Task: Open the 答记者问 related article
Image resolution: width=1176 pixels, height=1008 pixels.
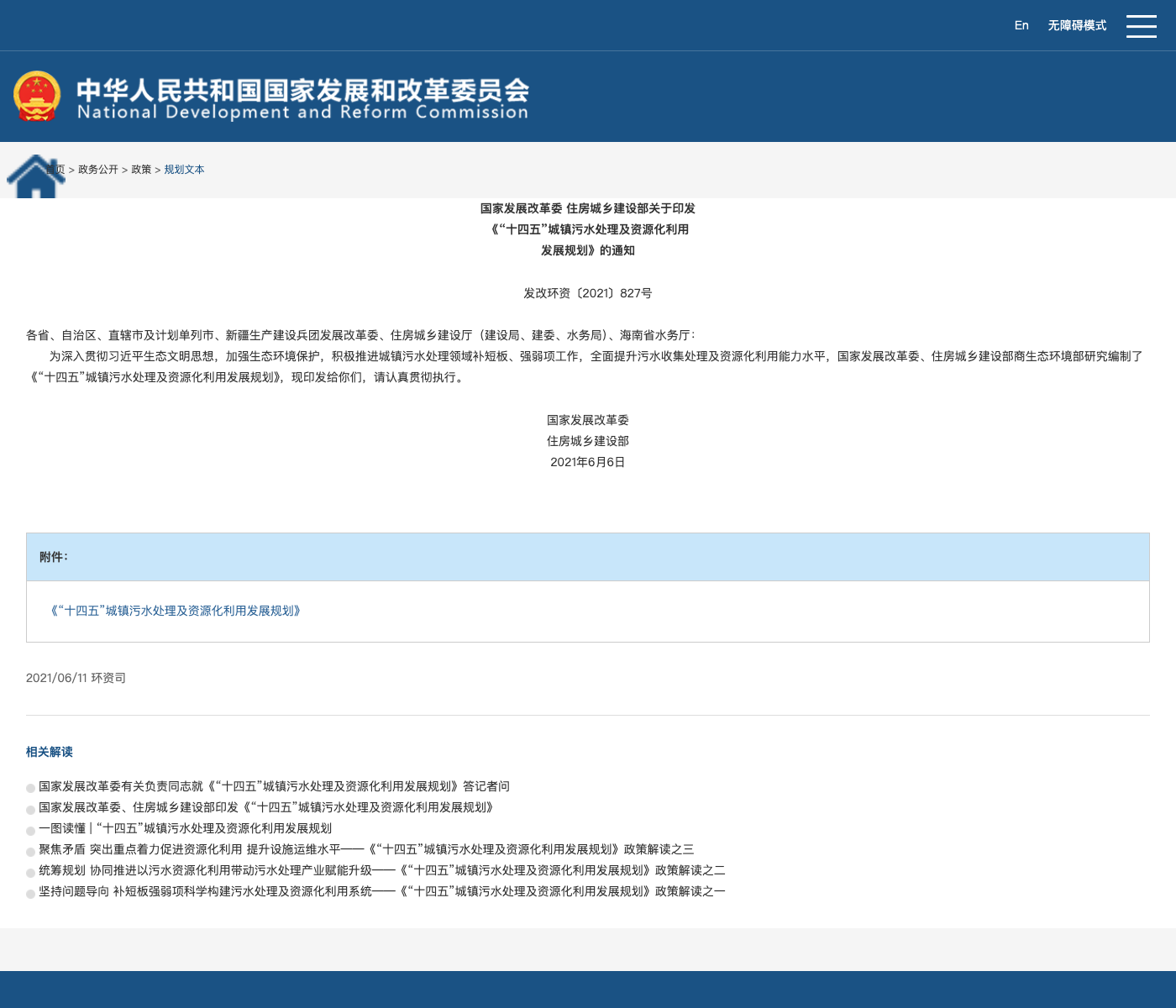Action: 274,786
